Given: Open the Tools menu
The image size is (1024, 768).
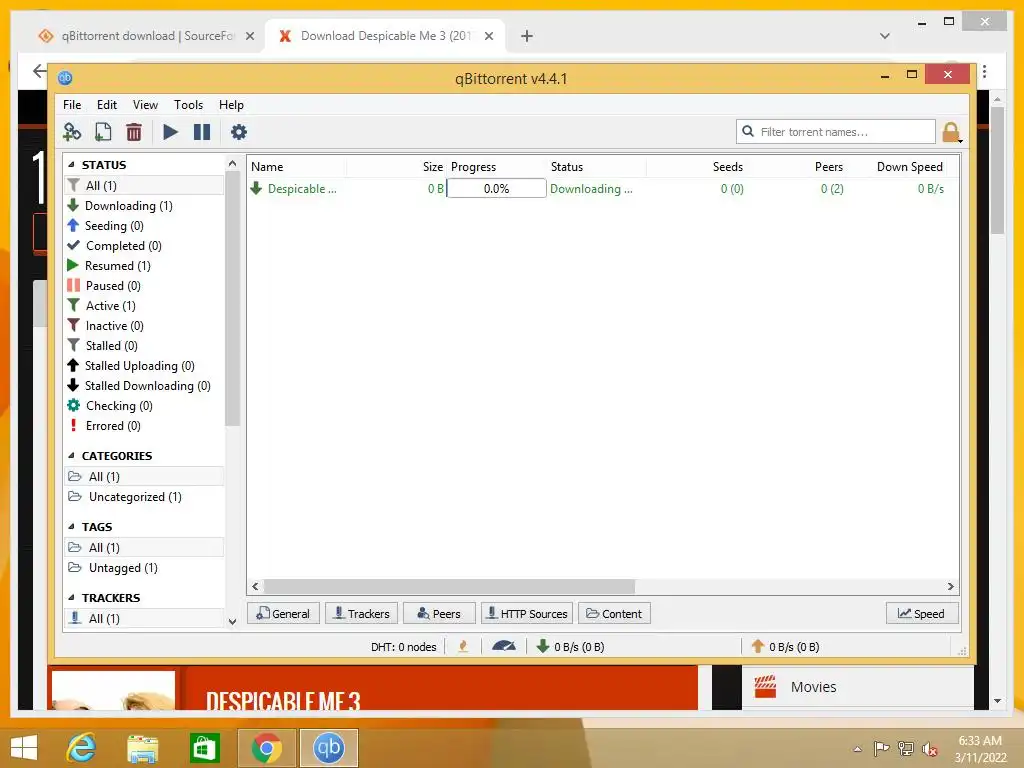Looking at the screenshot, I should coord(188,105).
